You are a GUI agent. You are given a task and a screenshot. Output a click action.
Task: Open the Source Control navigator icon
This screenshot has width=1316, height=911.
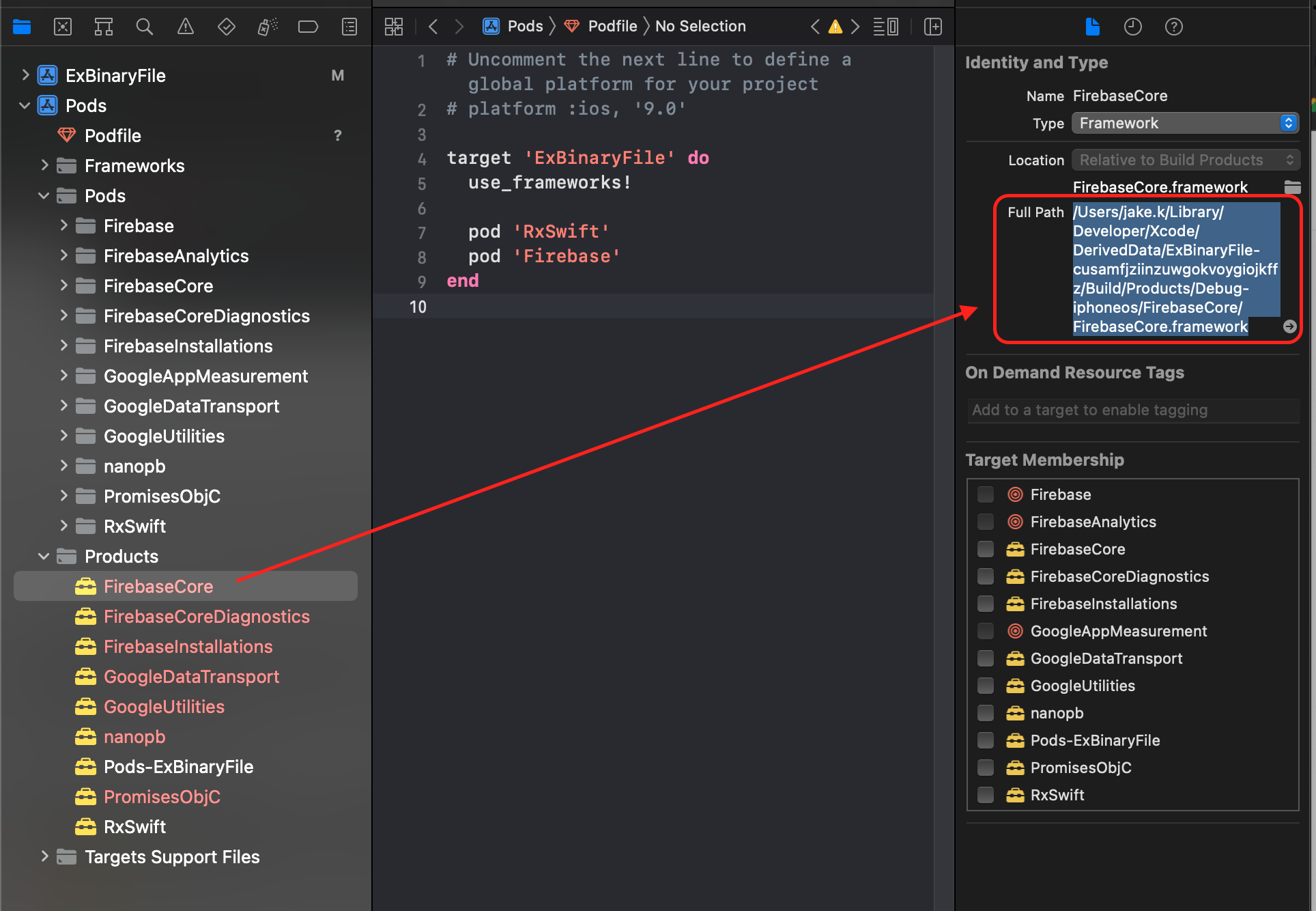[x=63, y=27]
